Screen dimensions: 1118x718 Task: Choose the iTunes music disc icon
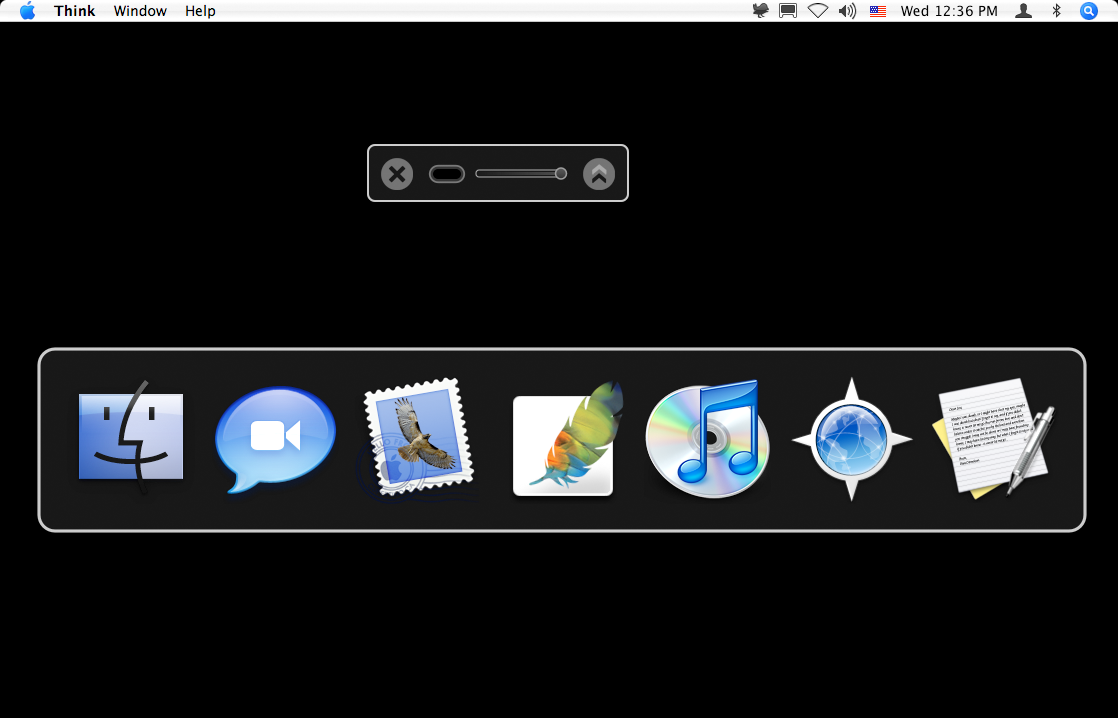point(707,439)
